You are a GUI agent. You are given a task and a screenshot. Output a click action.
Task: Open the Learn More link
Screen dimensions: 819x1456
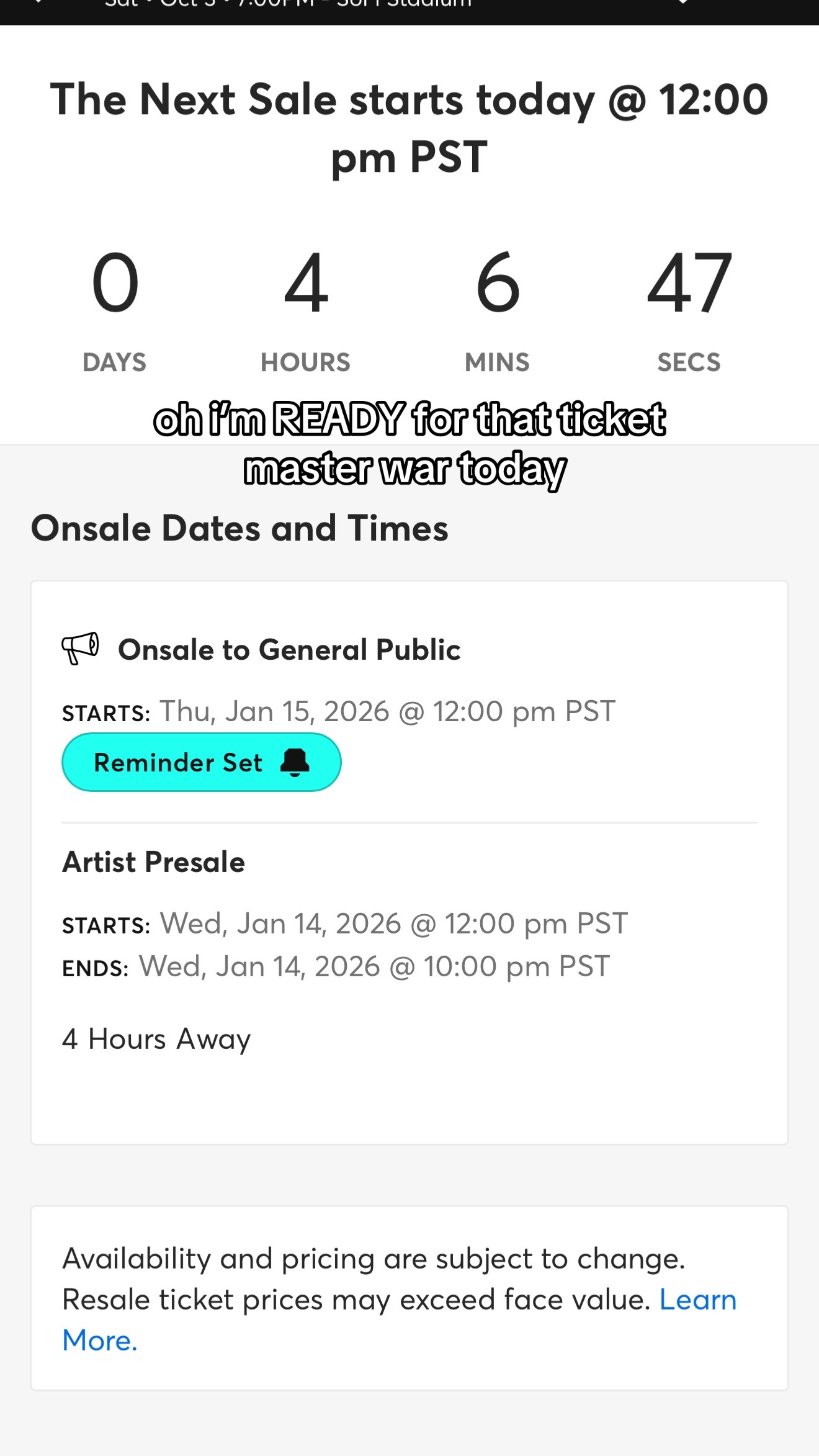[400, 1320]
